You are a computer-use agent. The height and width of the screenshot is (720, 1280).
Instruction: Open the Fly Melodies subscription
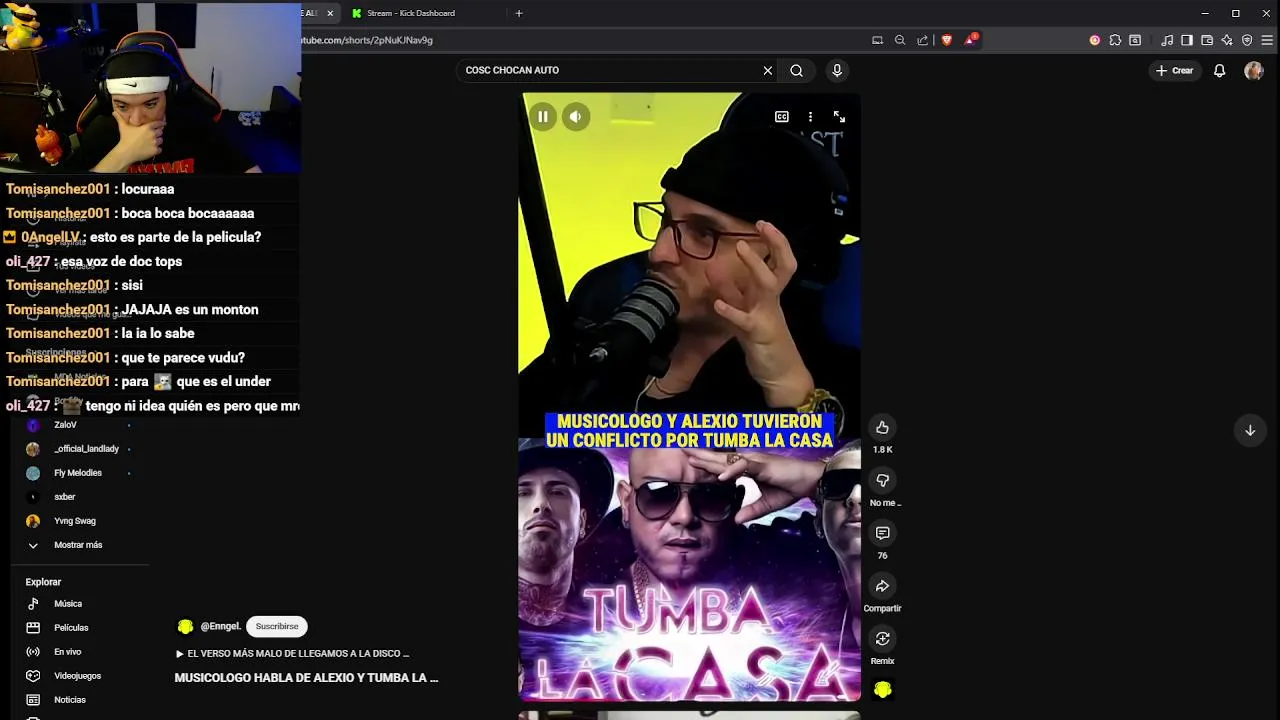point(78,473)
